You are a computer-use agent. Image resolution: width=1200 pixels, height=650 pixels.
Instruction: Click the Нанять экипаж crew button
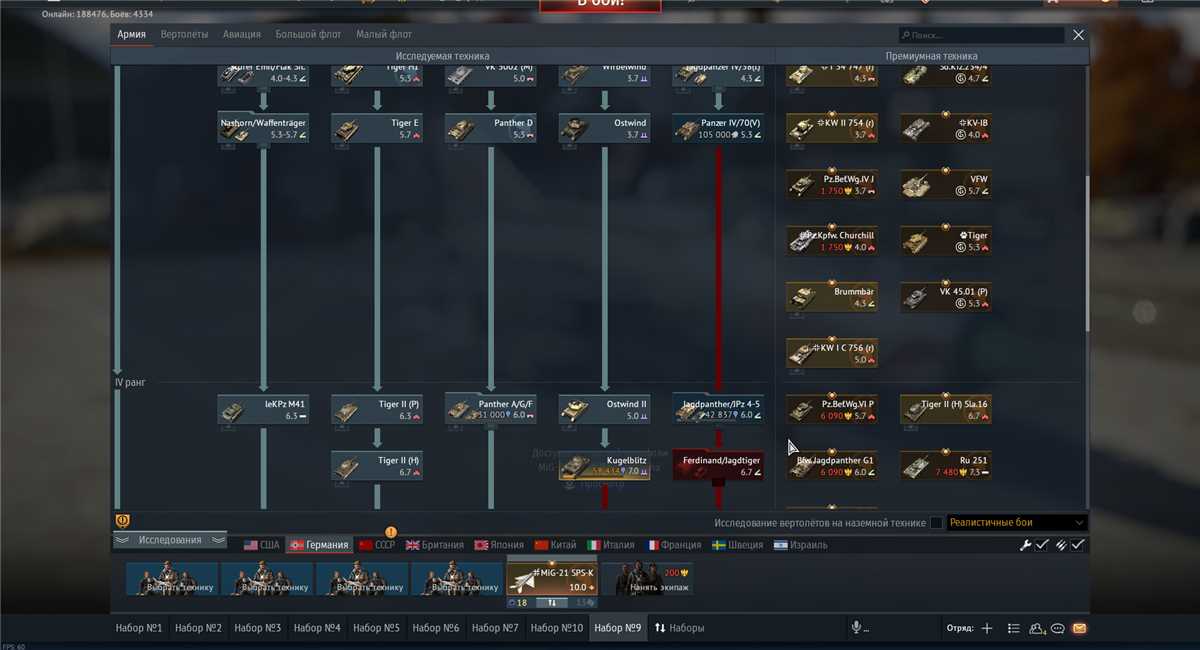[x=648, y=579]
